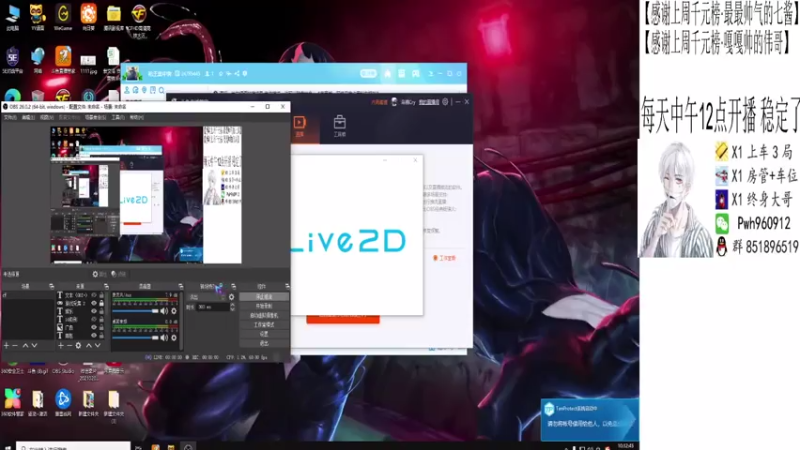Open audio mixer panel dock menu icon
Image resolution: width=800 pixels, height=450 pixels.
[181, 286]
